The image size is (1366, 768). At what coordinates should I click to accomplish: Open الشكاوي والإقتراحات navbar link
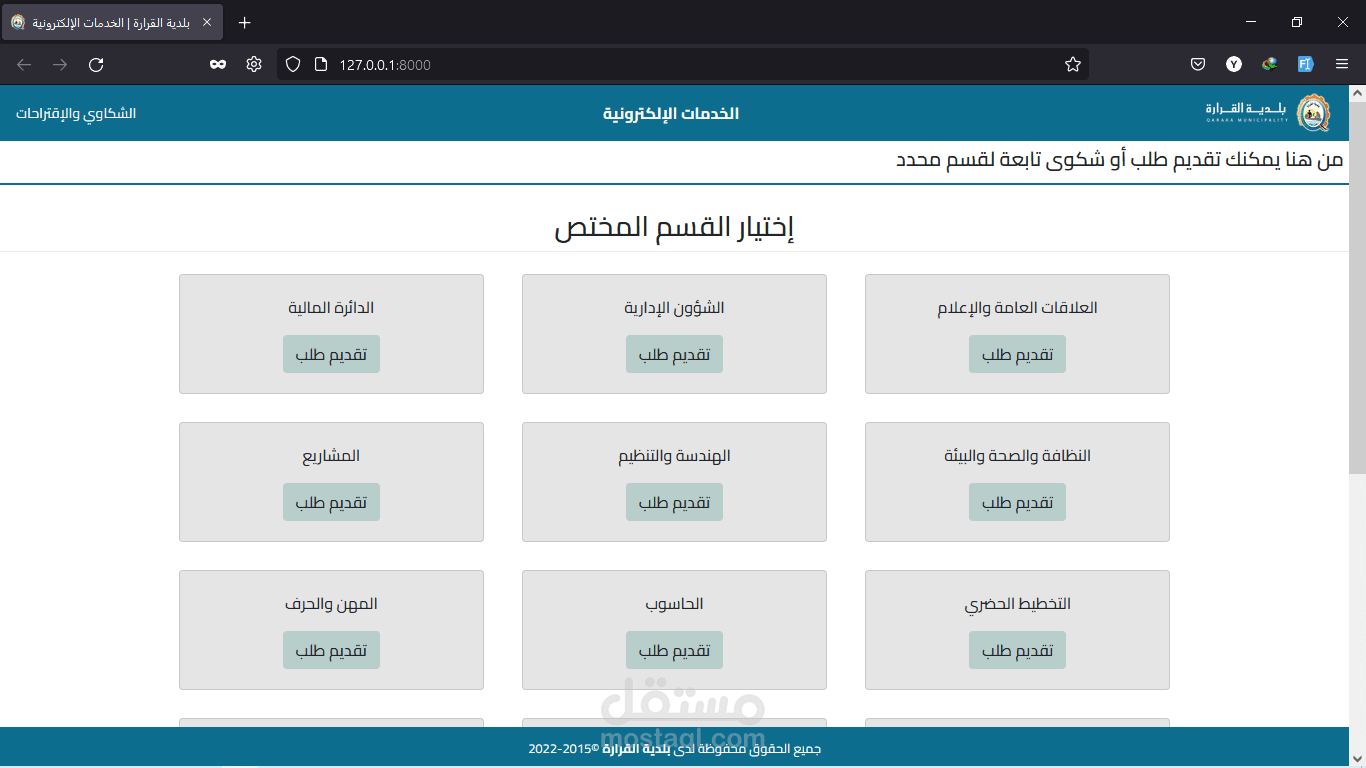76,113
